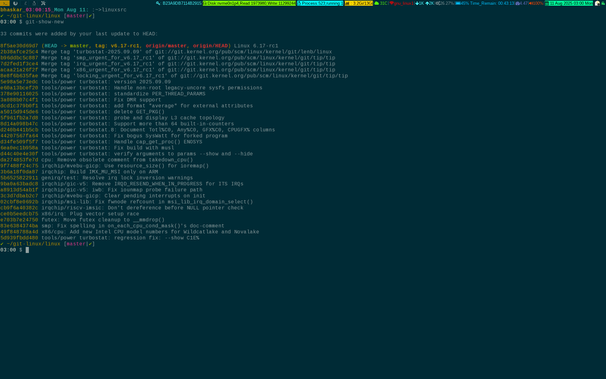The height and width of the screenshot is (379, 606).
Task: Click the 'turbostat: version 2025.09.09' commit
Action: click(85, 82)
